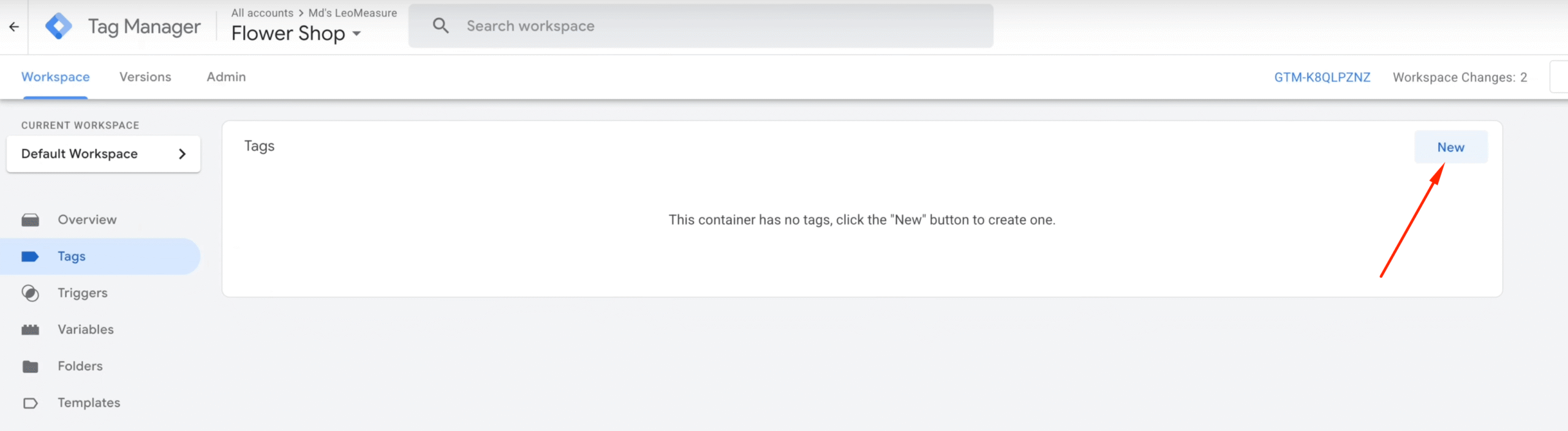This screenshot has width=1568, height=431.
Task: Click the Tags sidebar icon
Action: coord(30,256)
